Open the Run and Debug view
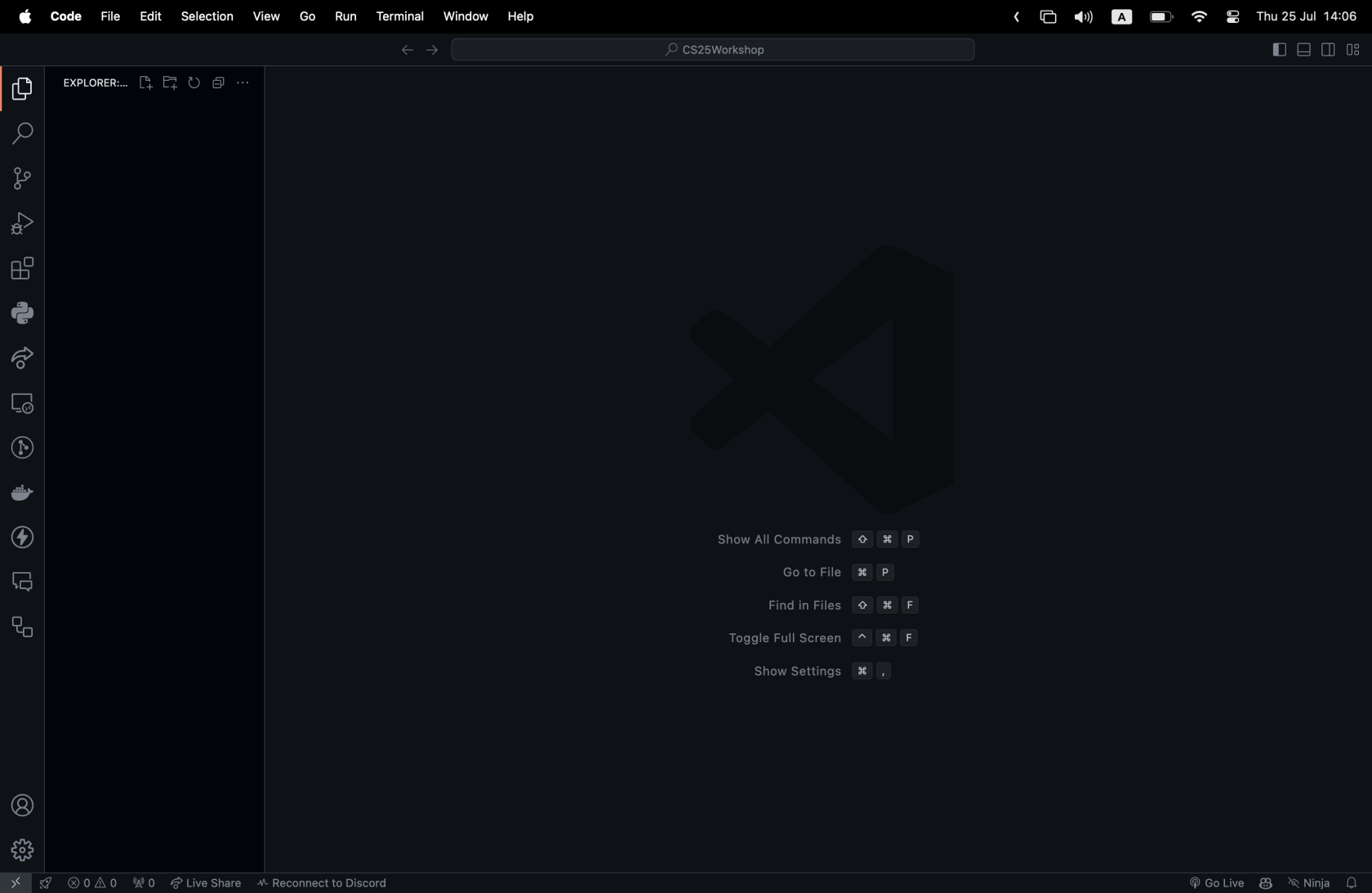1372x893 pixels. pyautogui.click(x=22, y=223)
